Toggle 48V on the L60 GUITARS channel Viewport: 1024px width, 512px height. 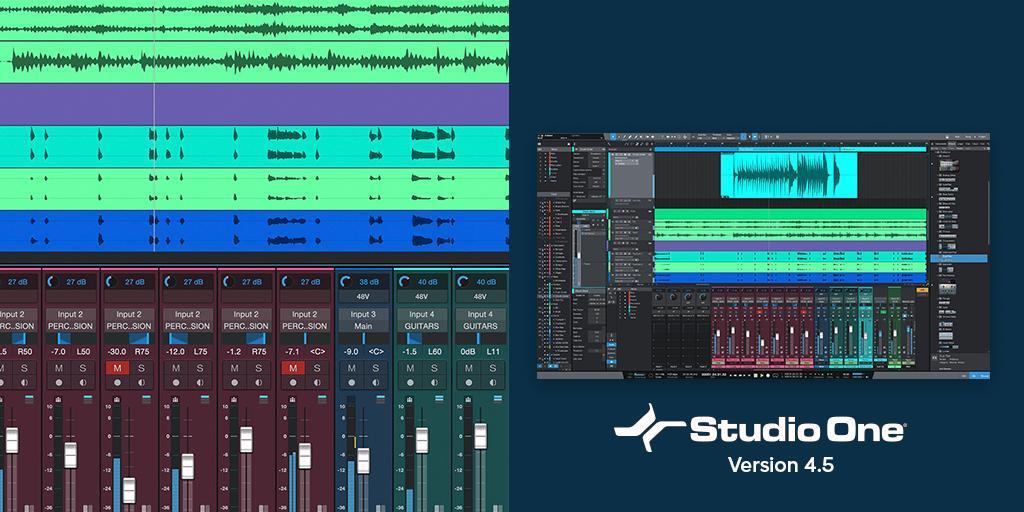[422, 296]
